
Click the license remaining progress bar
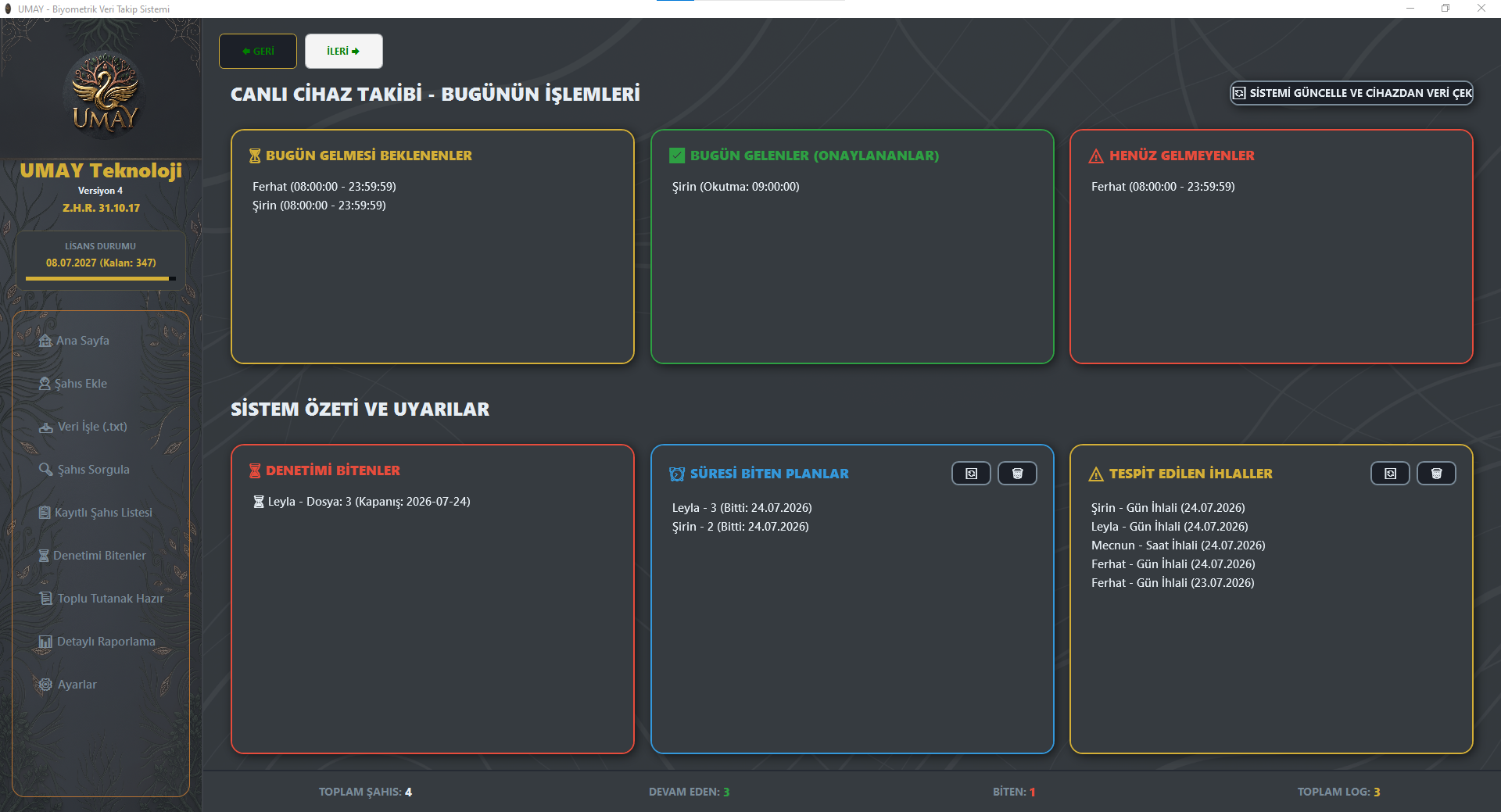(101, 278)
